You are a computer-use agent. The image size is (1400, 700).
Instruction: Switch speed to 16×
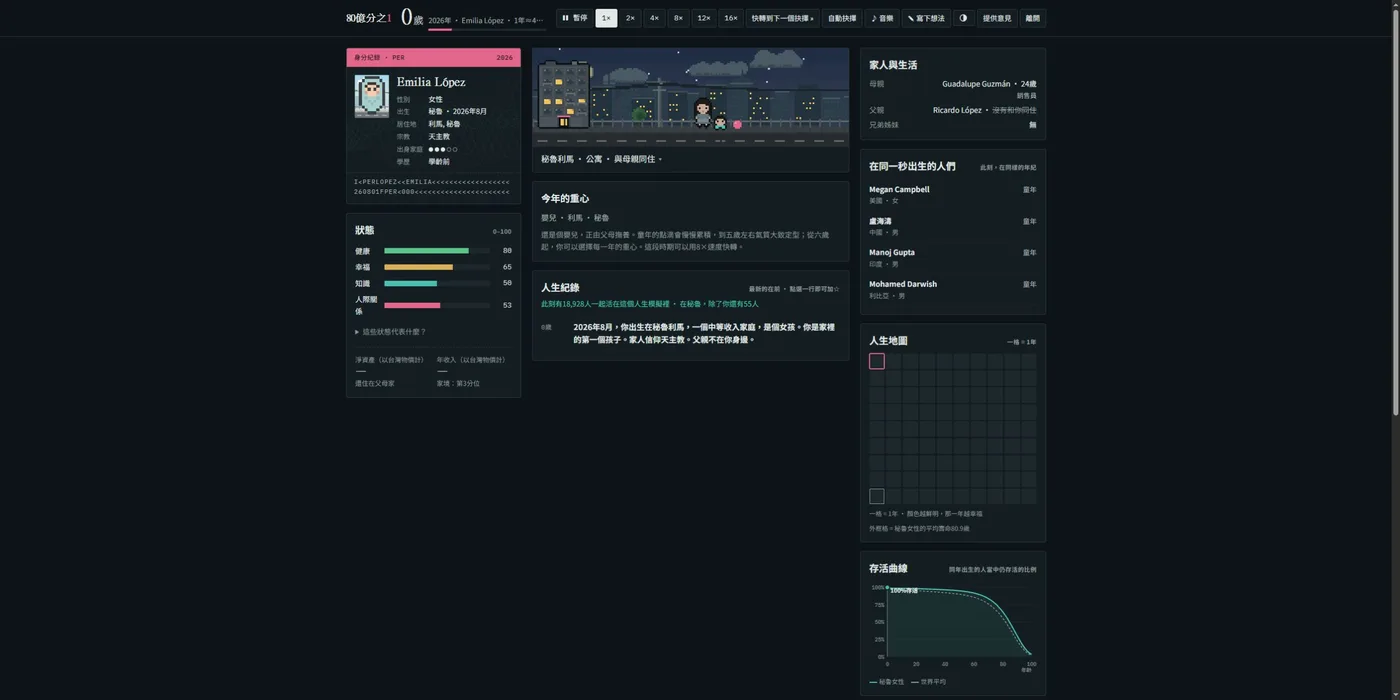coord(731,18)
